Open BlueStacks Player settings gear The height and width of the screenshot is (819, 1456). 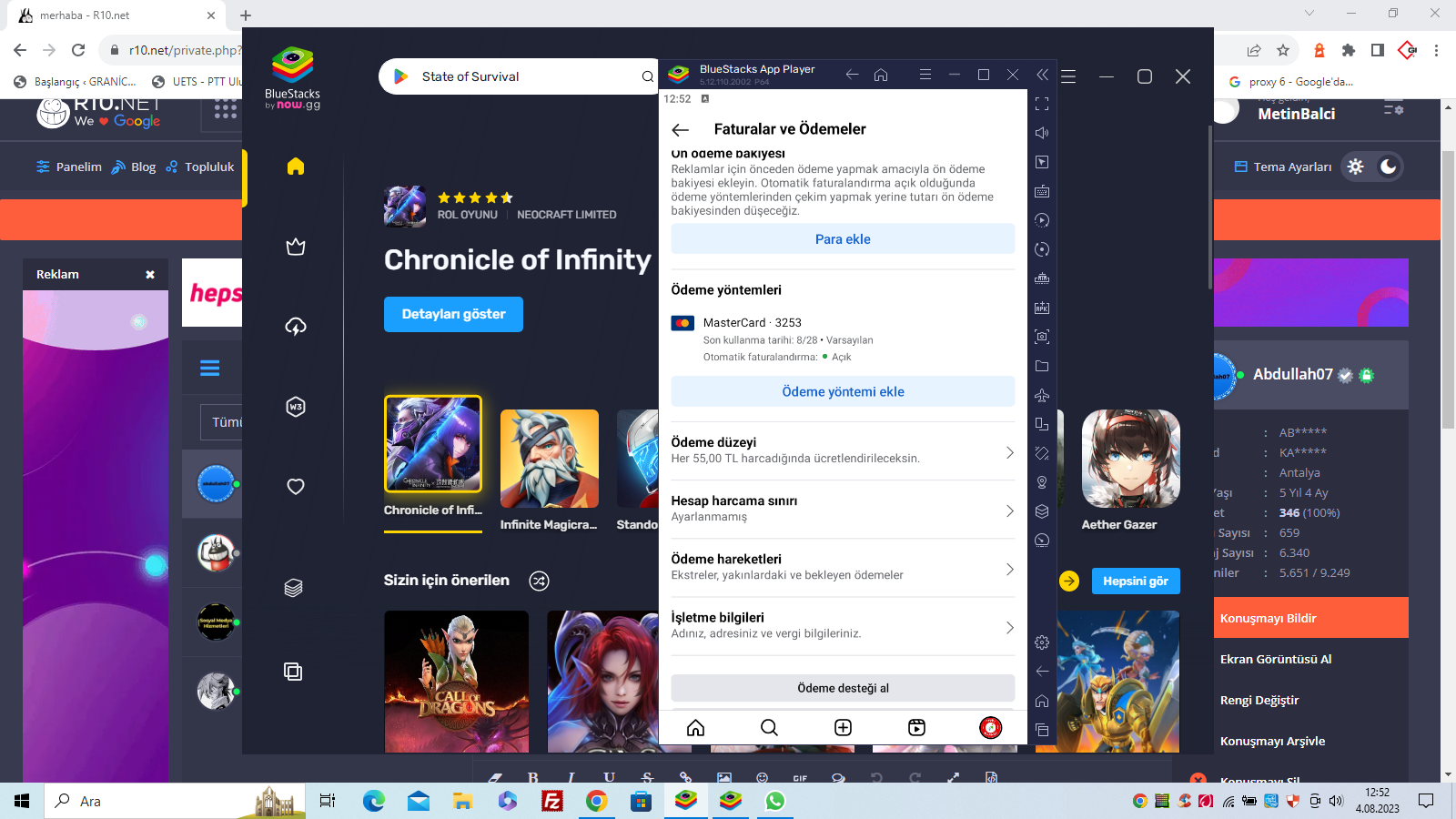pos(1042,642)
